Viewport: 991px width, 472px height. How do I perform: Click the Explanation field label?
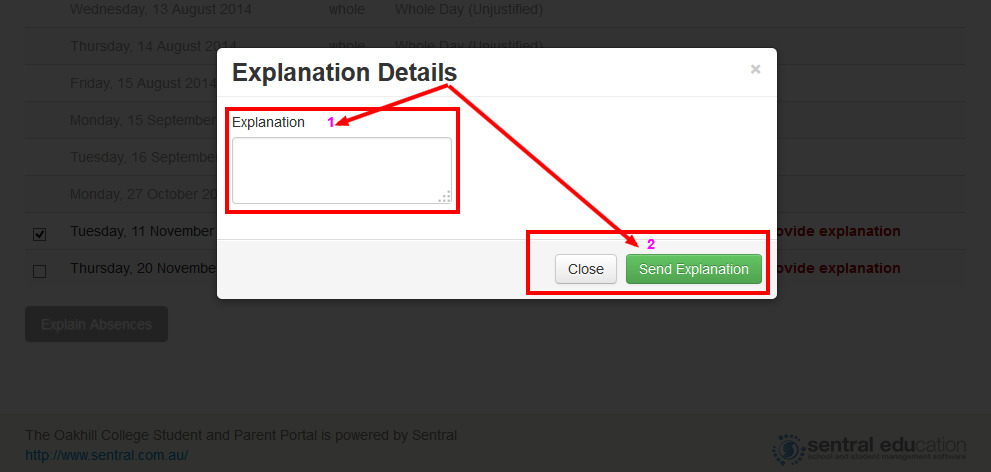(268, 123)
